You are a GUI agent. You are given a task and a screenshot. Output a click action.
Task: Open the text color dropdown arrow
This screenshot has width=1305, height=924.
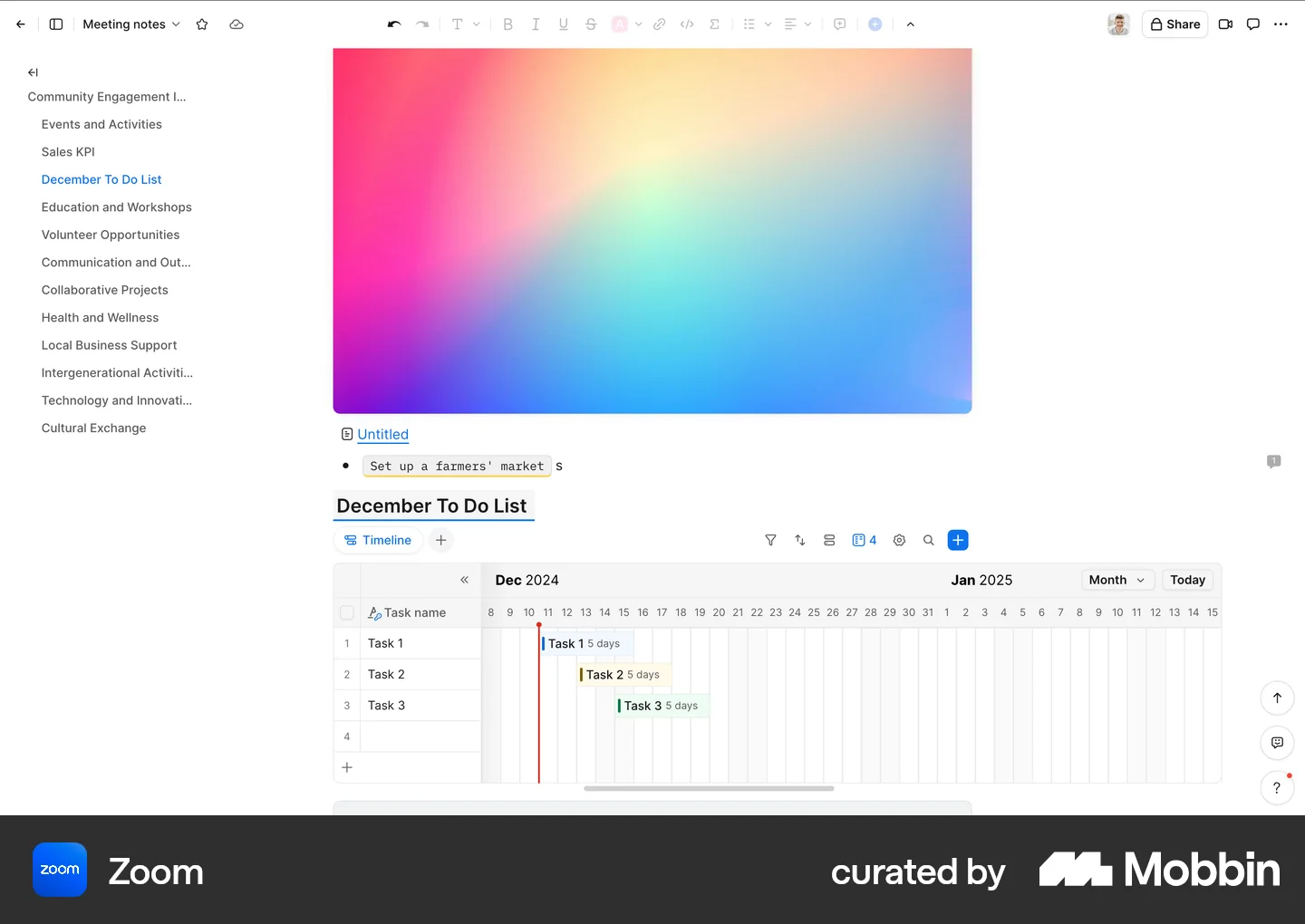(639, 24)
